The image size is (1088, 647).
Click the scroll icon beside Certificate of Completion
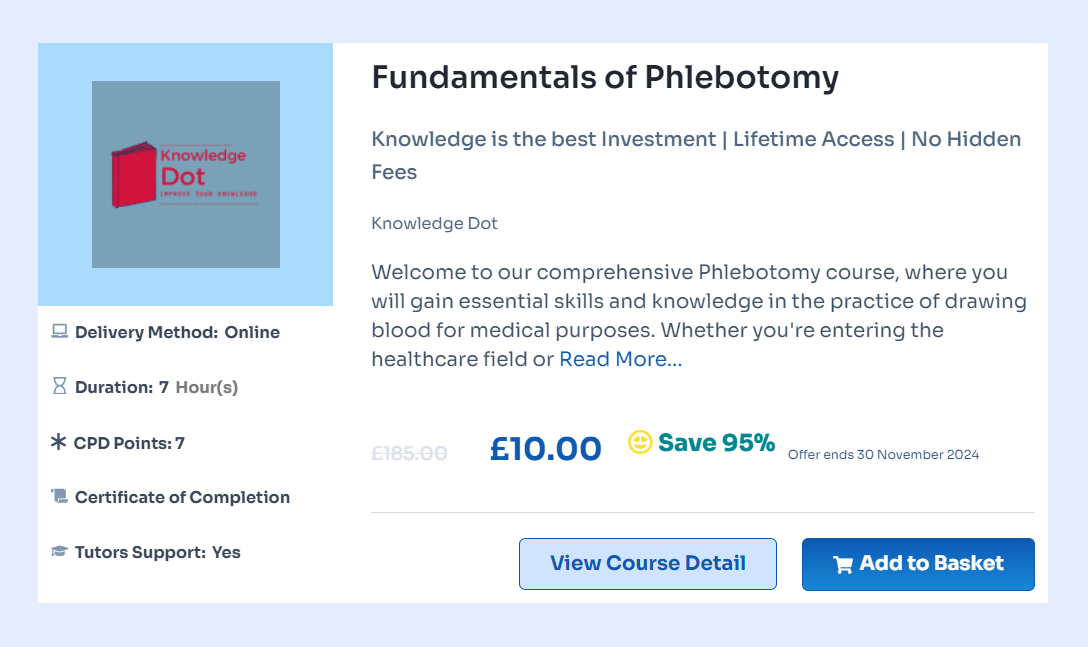[x=59, y=496]
